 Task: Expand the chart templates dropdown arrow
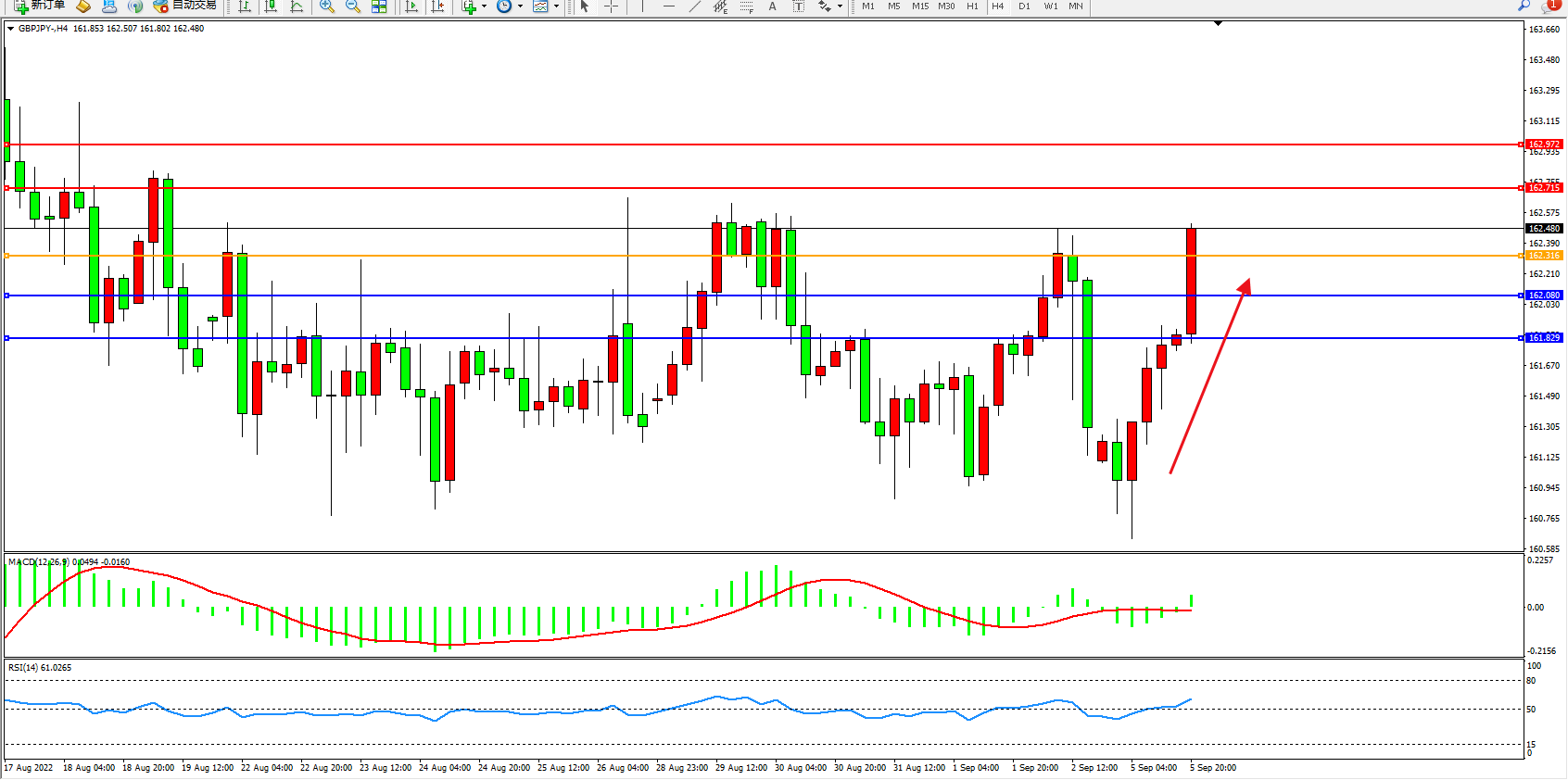pyautogui.click(x=556, y=6)
